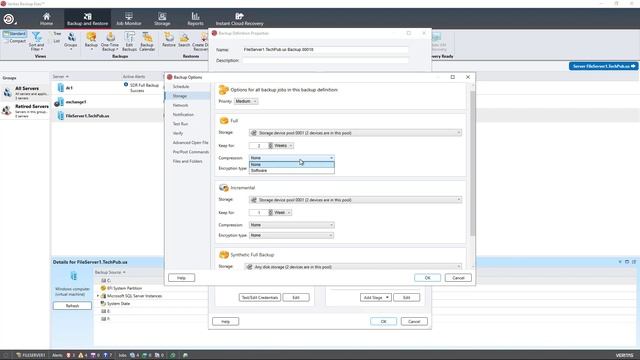Open the Incremental Encryption type dropdown
The image size is (640, 360).
click(x=291, y=236)
